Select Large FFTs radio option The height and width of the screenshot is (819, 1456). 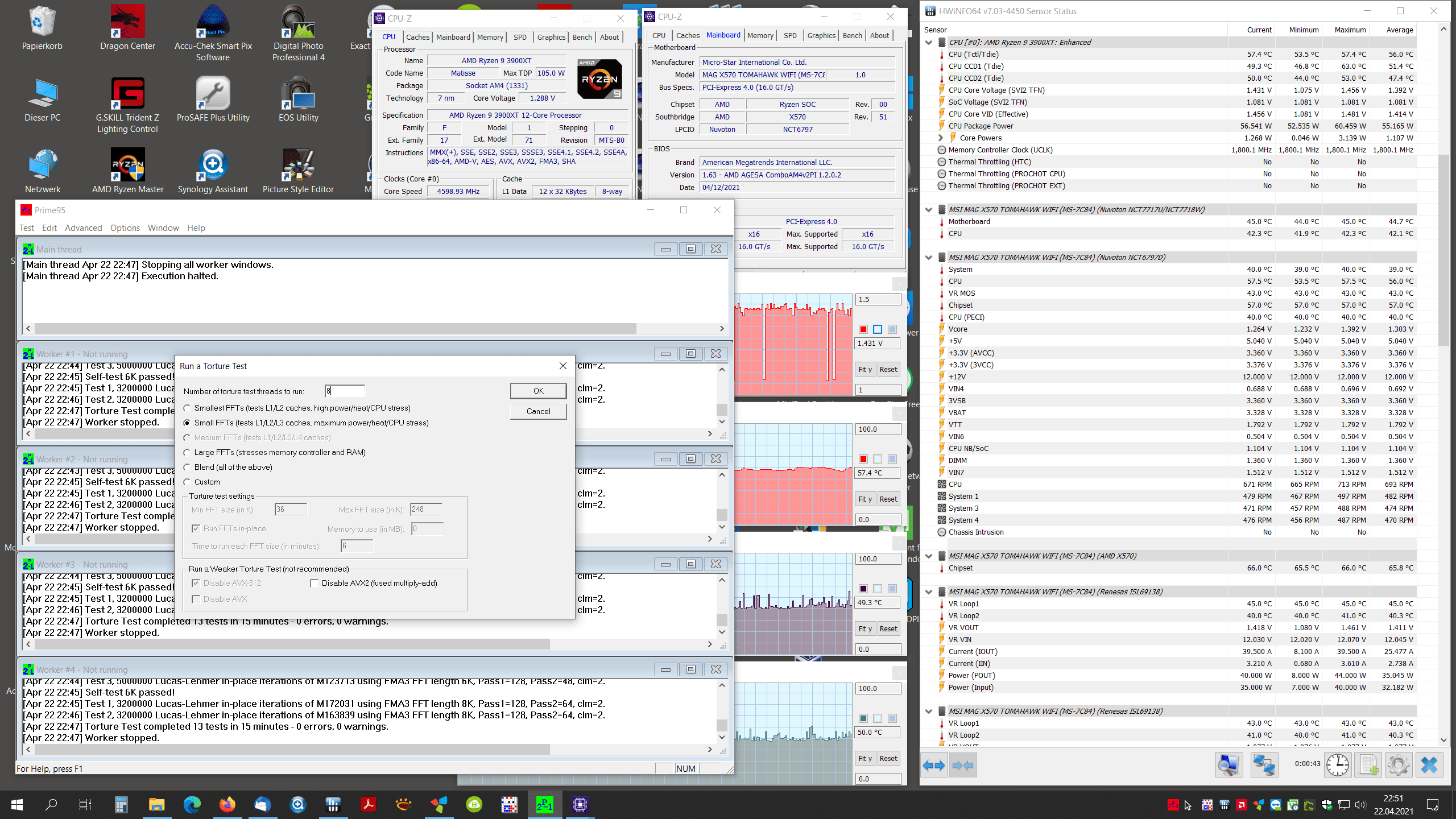pos(187,452)
